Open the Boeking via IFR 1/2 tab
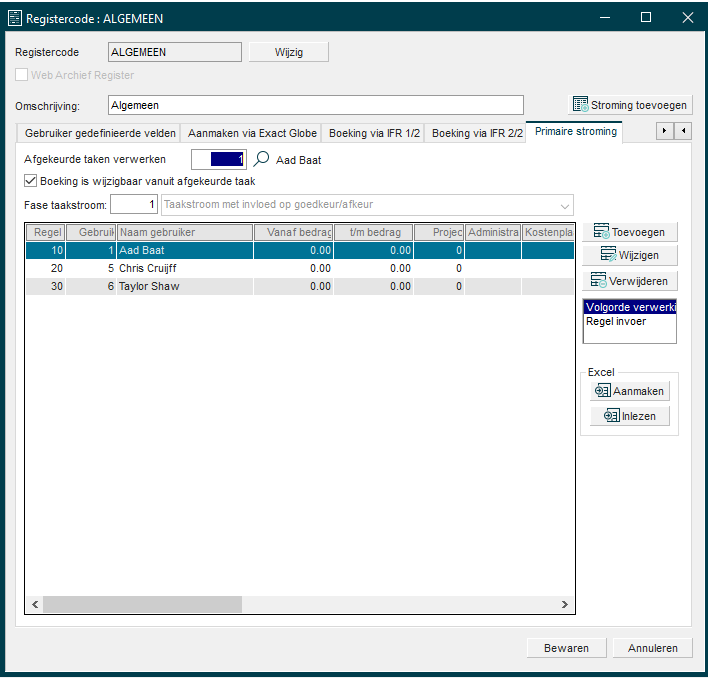This screenshot has width=708, height=678. (374, 133)
